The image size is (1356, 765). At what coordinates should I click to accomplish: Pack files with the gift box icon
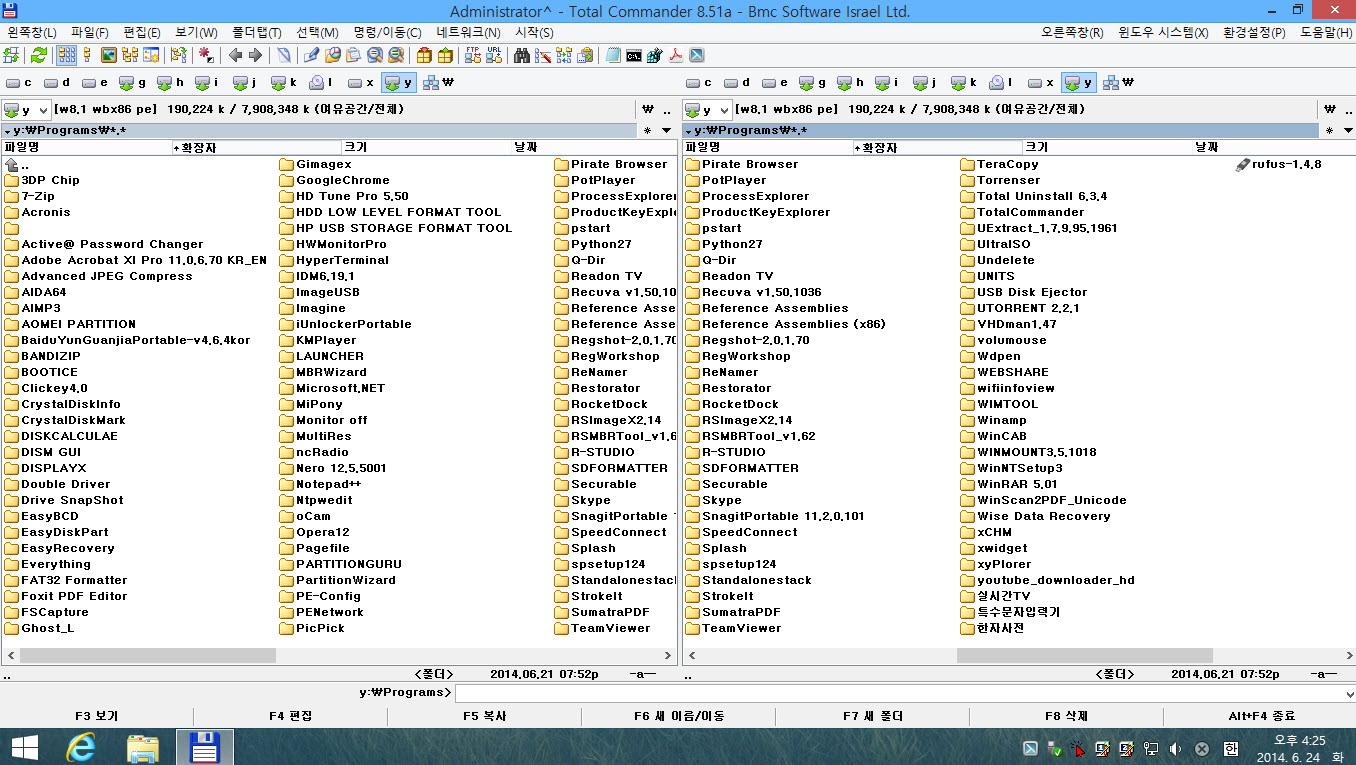point(423,55)
